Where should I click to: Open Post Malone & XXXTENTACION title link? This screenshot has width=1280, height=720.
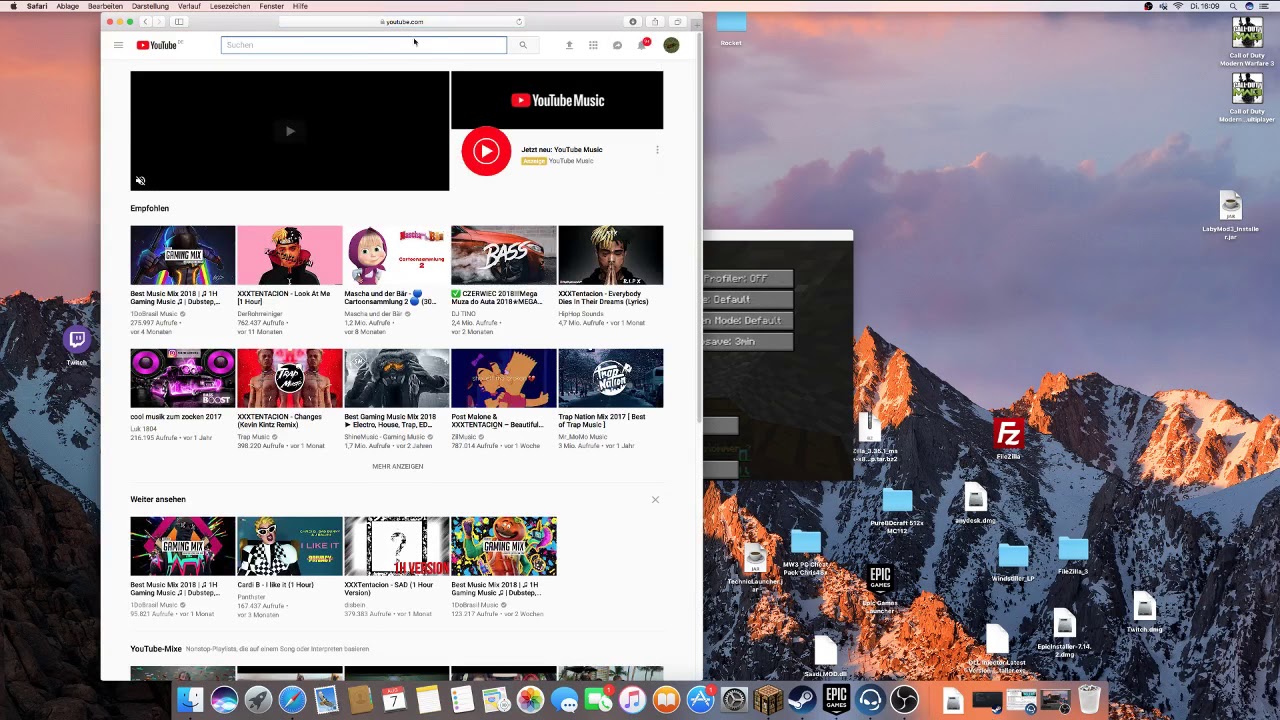[x=497, y=421]
